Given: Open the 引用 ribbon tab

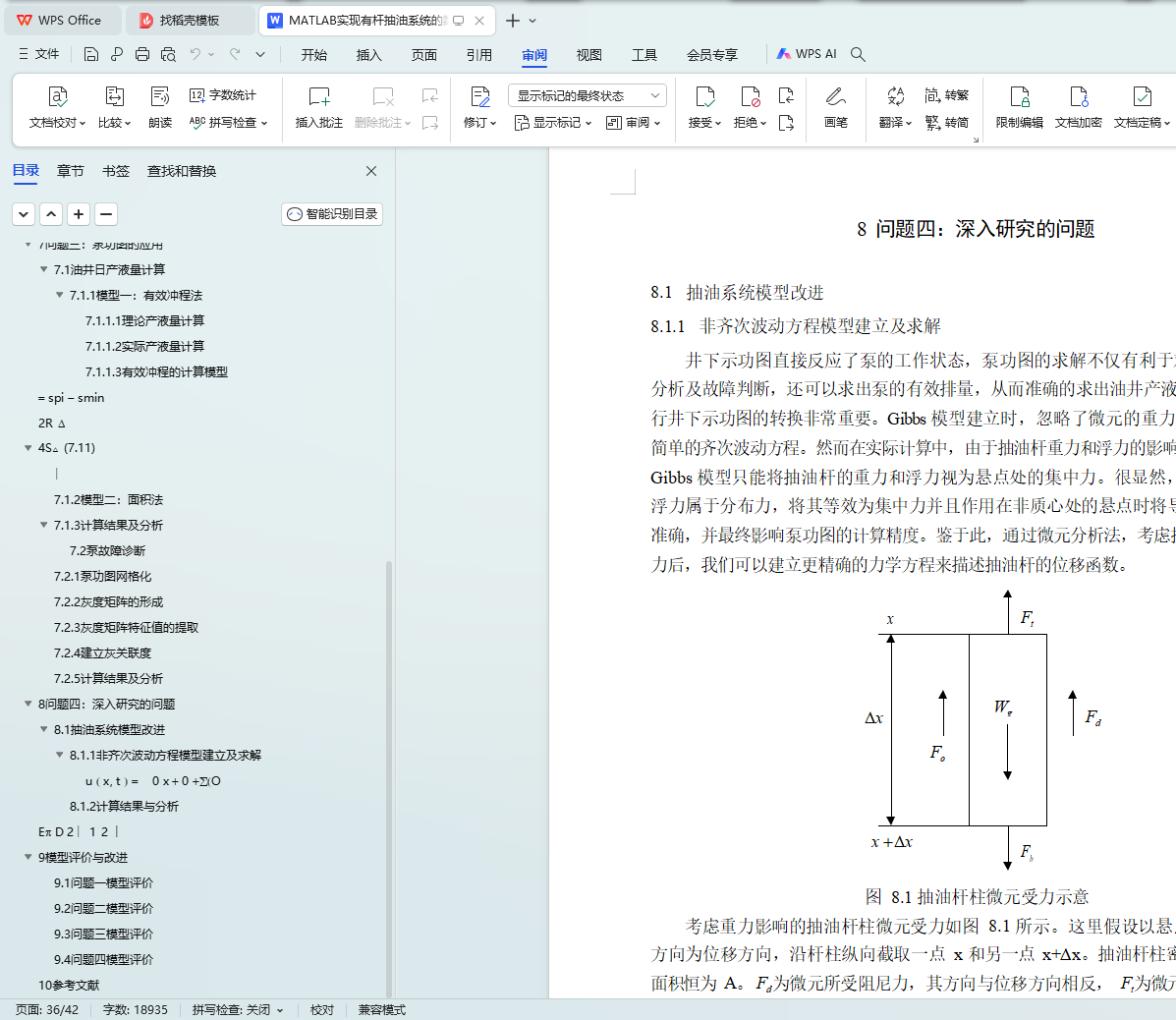Looking at the screenshot, I should pos(479,55).
